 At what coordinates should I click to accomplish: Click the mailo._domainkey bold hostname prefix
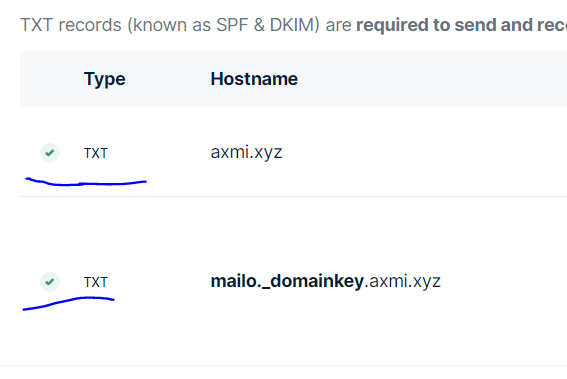point(287,281)
